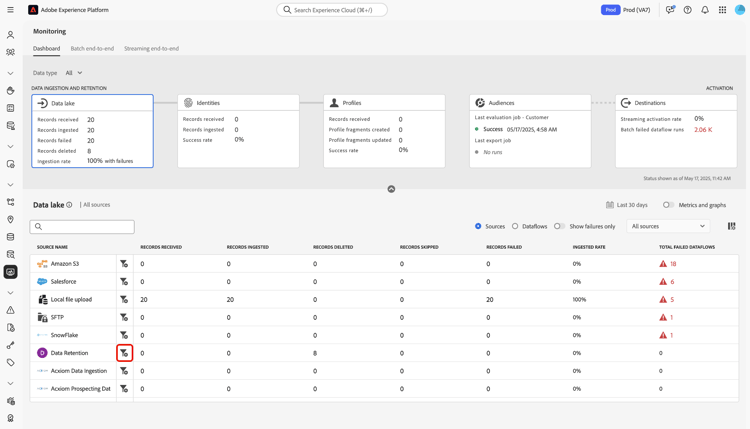The height and width of the screenshot is (429, 750).
Task: Open the help question mark icon
Action: coord(688,10)
